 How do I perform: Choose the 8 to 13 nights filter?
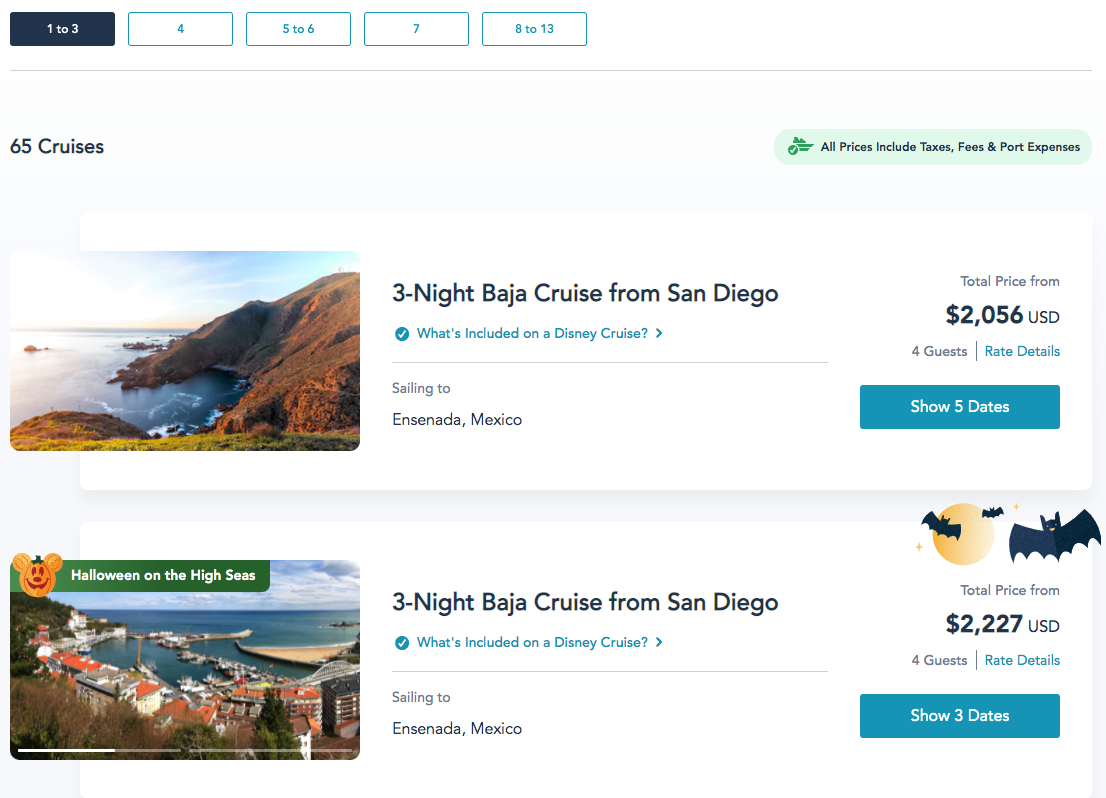(534, 29)
